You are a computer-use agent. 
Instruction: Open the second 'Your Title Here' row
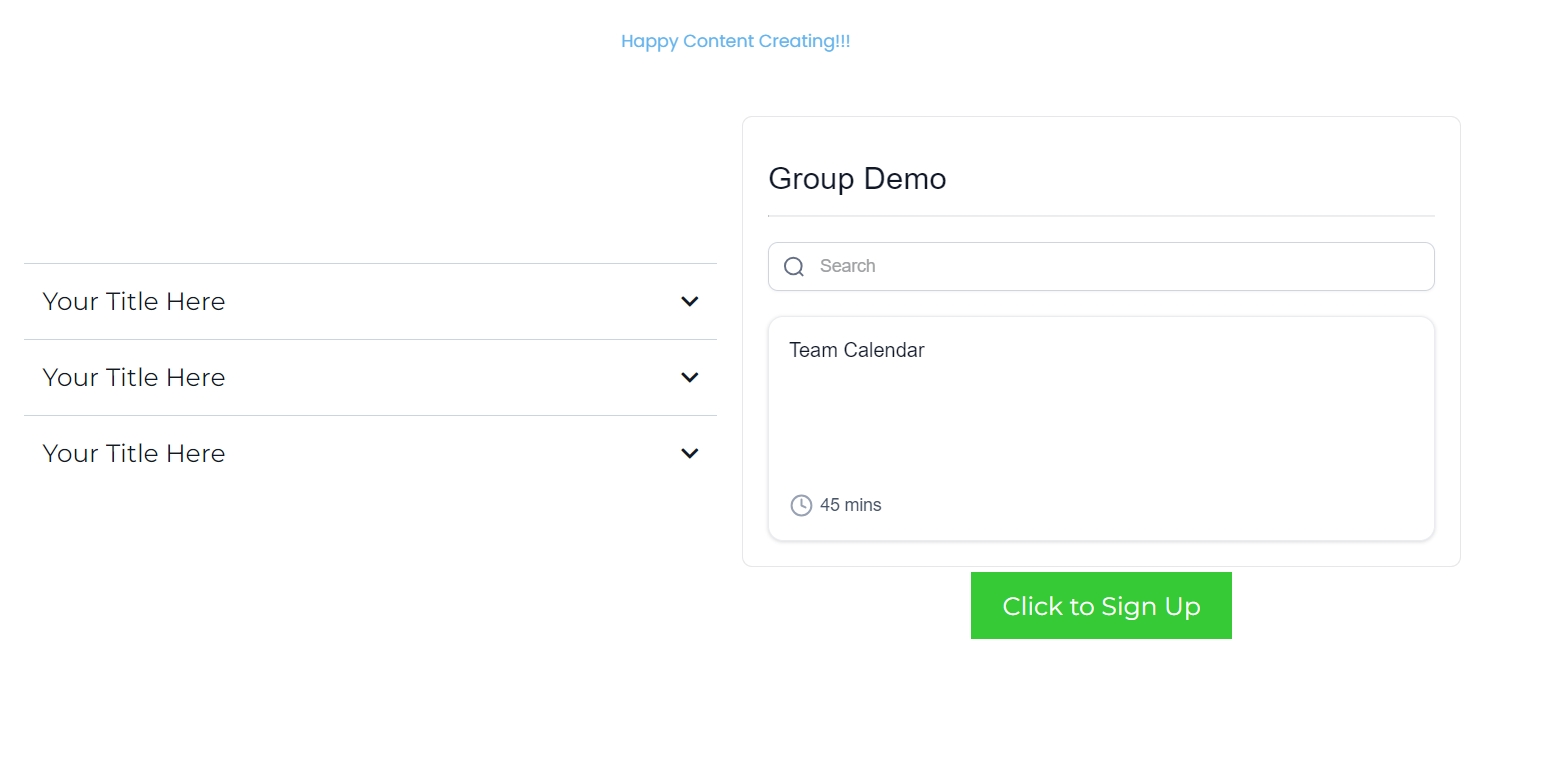click(x=134, y=377)
